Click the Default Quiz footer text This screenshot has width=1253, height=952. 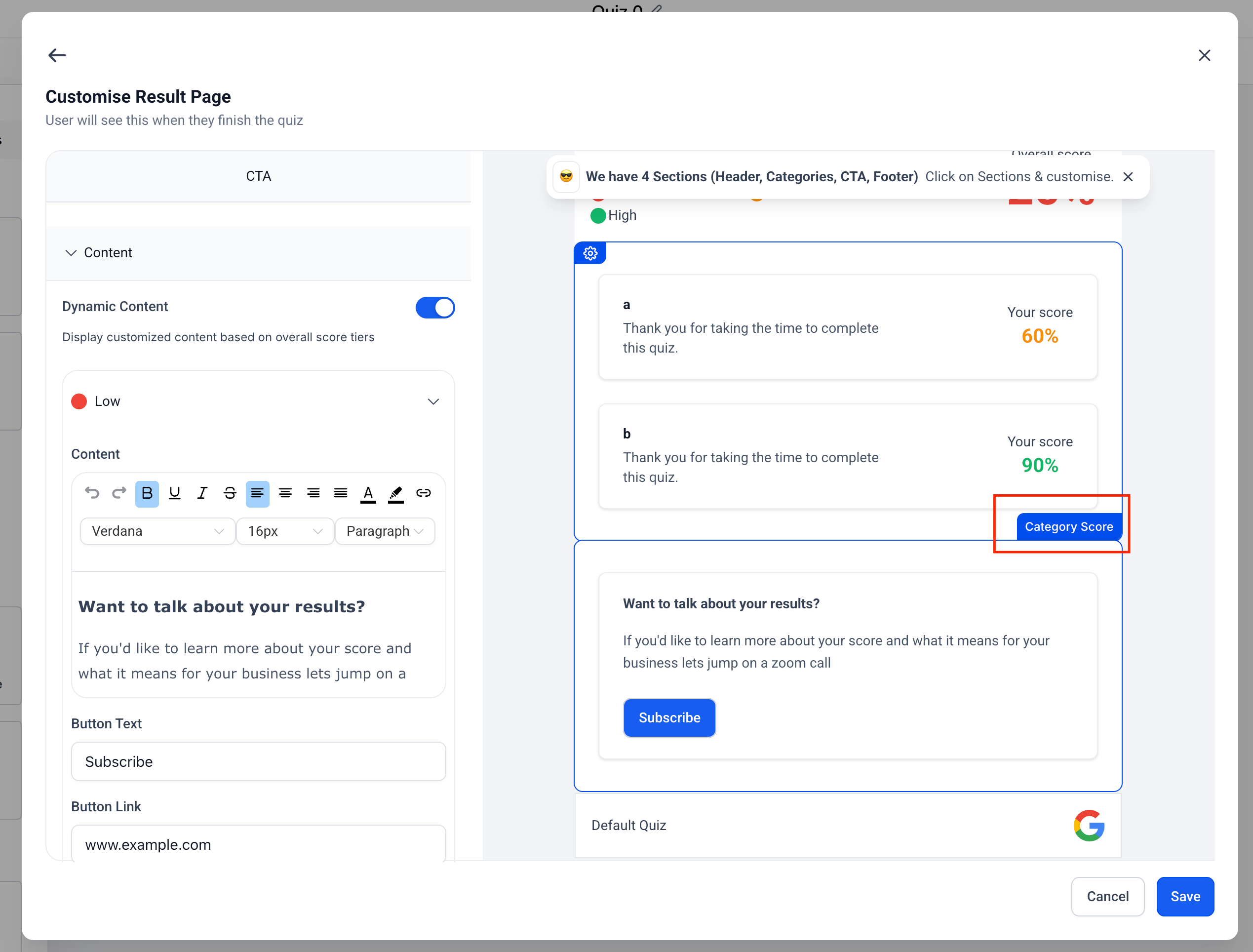(628, 826)
